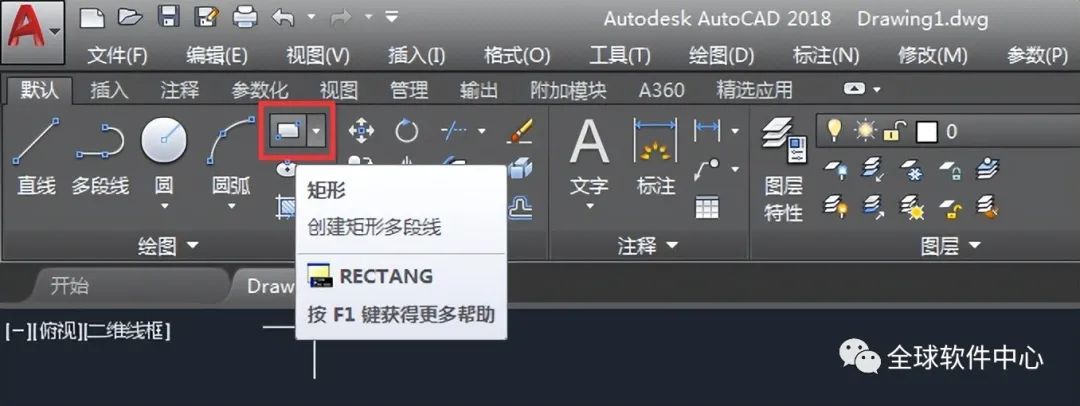Expand the 圆 circle options arrow
This screenshot has height=406, width=1080.
pyautogui.click(x=164, y=205)
